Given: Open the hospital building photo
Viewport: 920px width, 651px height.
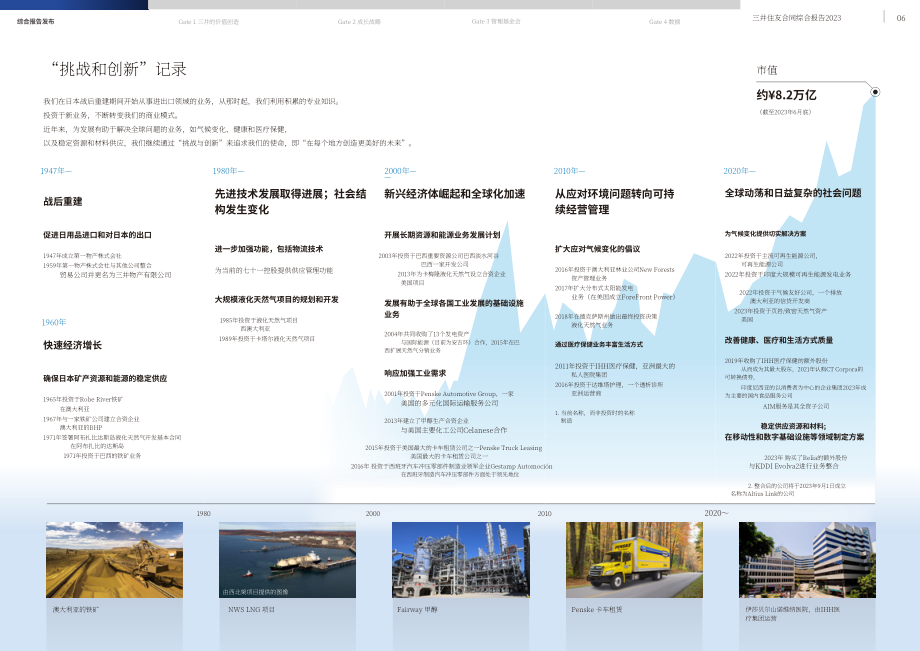Looking at the screenshot, I should 807,560.
